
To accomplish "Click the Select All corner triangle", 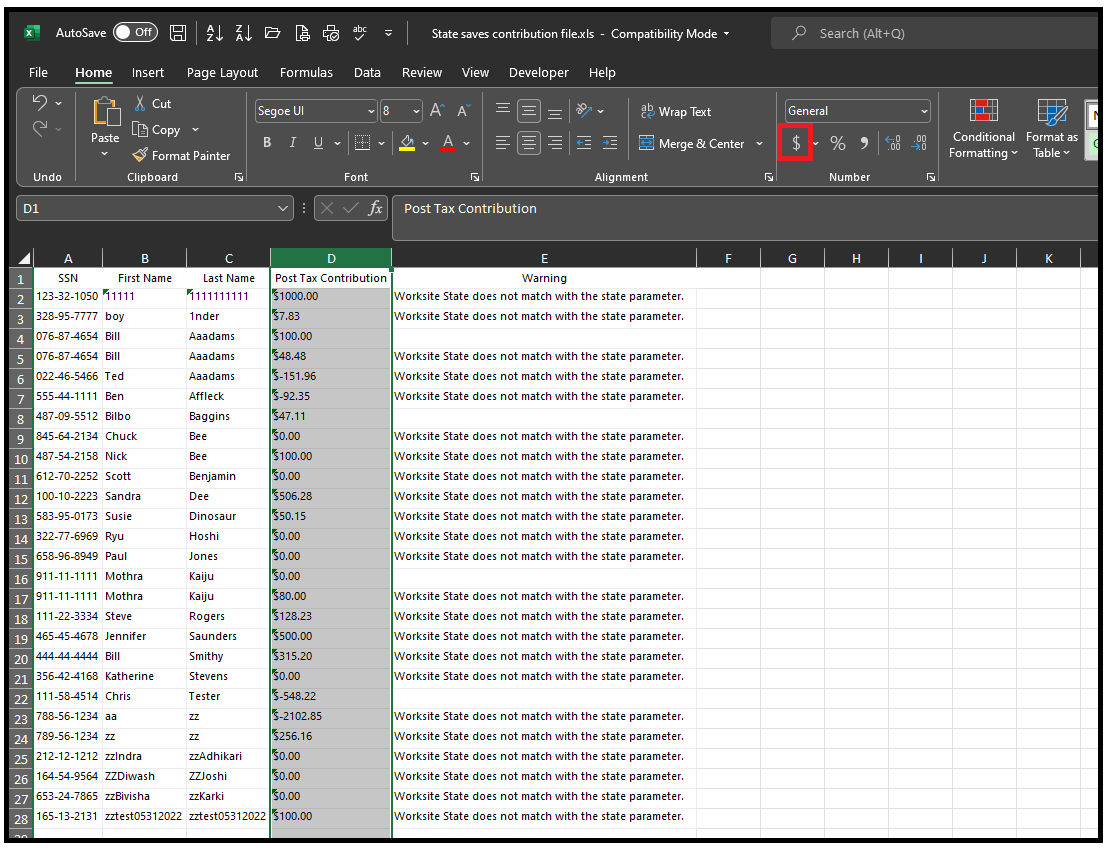I will pyautogui.click(x=24, y=258).
